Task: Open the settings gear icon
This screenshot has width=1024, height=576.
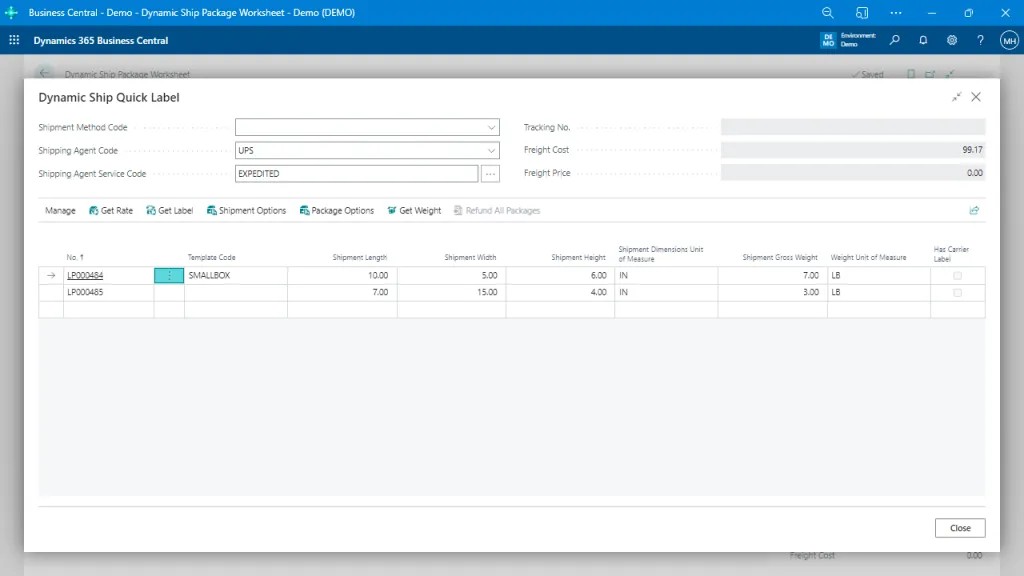Action: pyautogui.click(x=952, y=41)
